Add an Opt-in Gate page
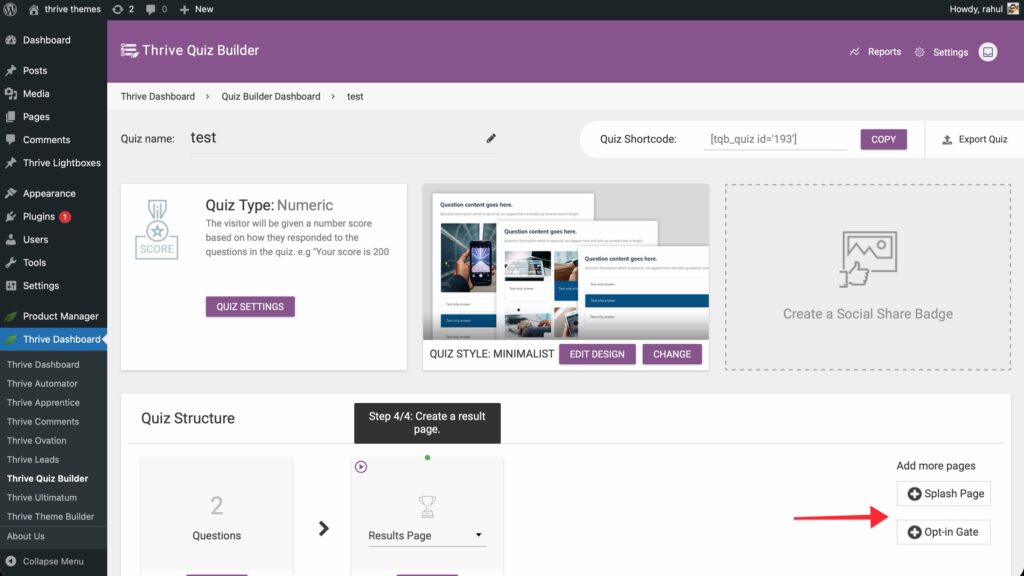This screenshot has height=576, width=1024. tap(944, 532)
